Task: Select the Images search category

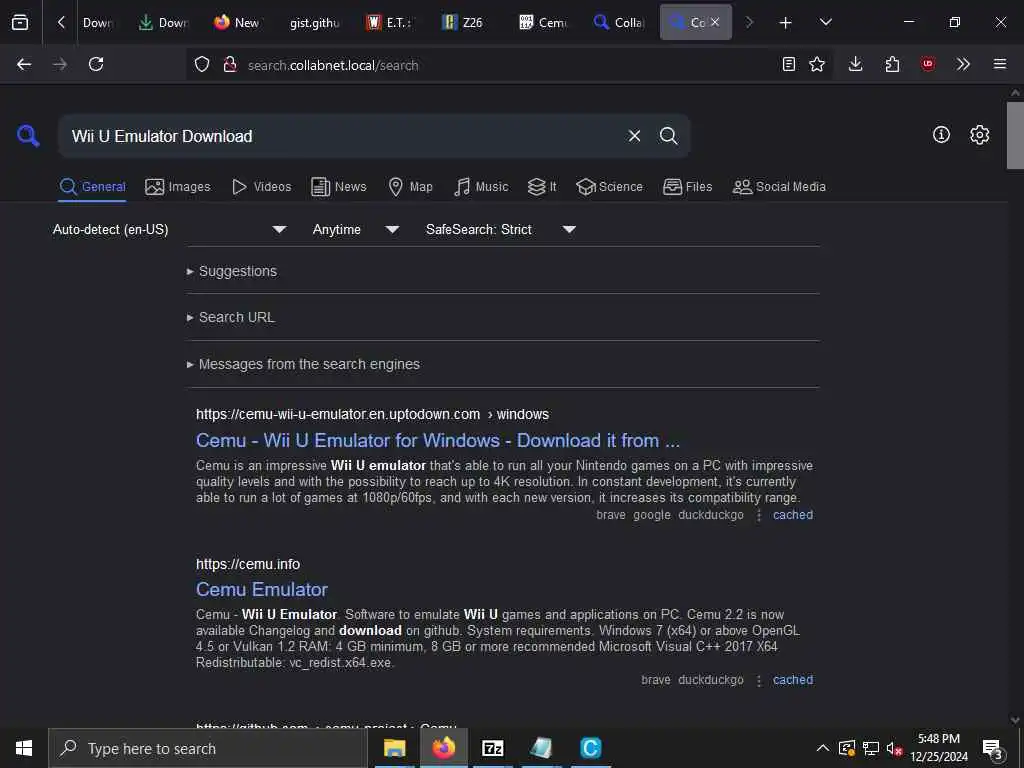Action: pyautogui.click(x=178, y=187)
